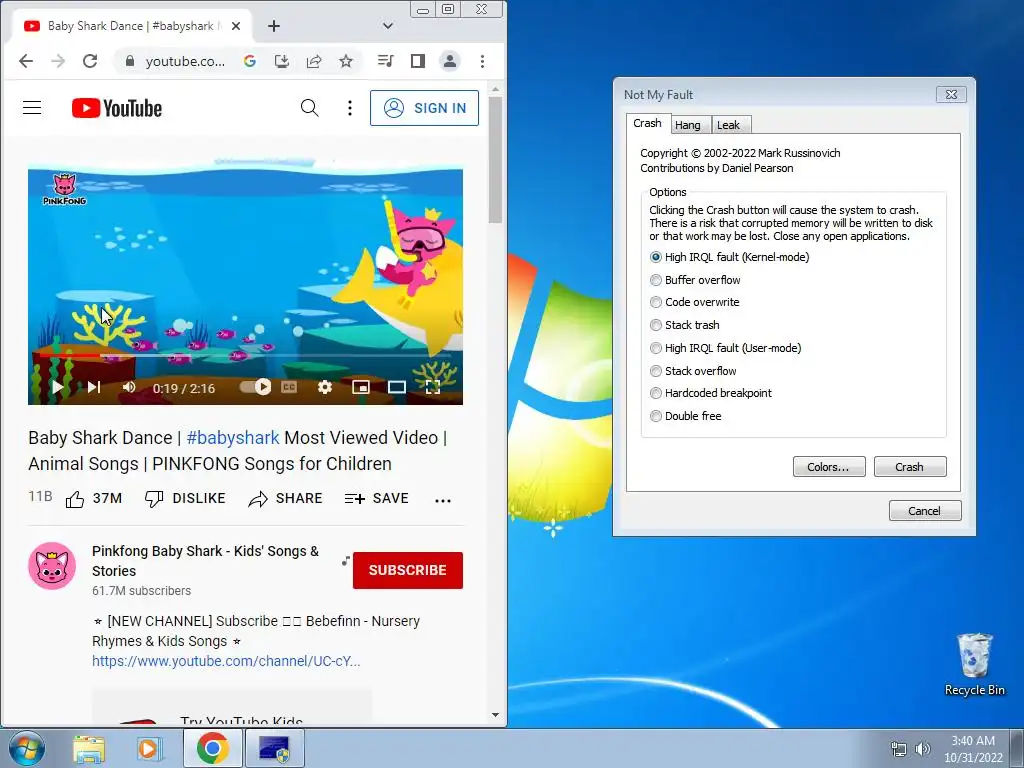
Task: Click the install app icon in address bar
Action: (281, 61)
